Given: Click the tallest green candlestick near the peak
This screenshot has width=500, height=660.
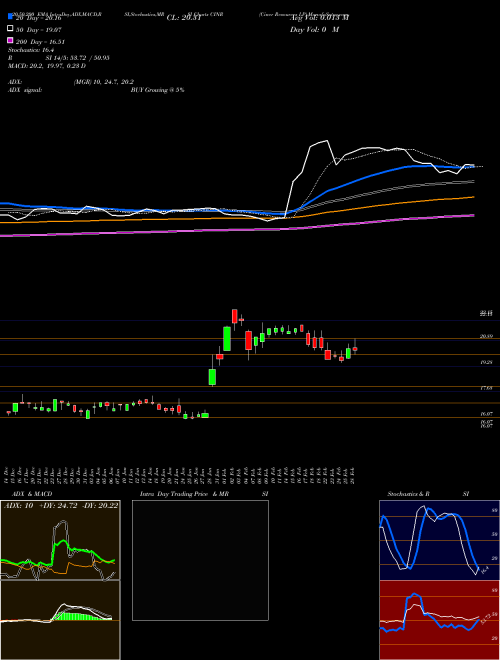Looking at the screenshot, I should [x=227, y=339].
